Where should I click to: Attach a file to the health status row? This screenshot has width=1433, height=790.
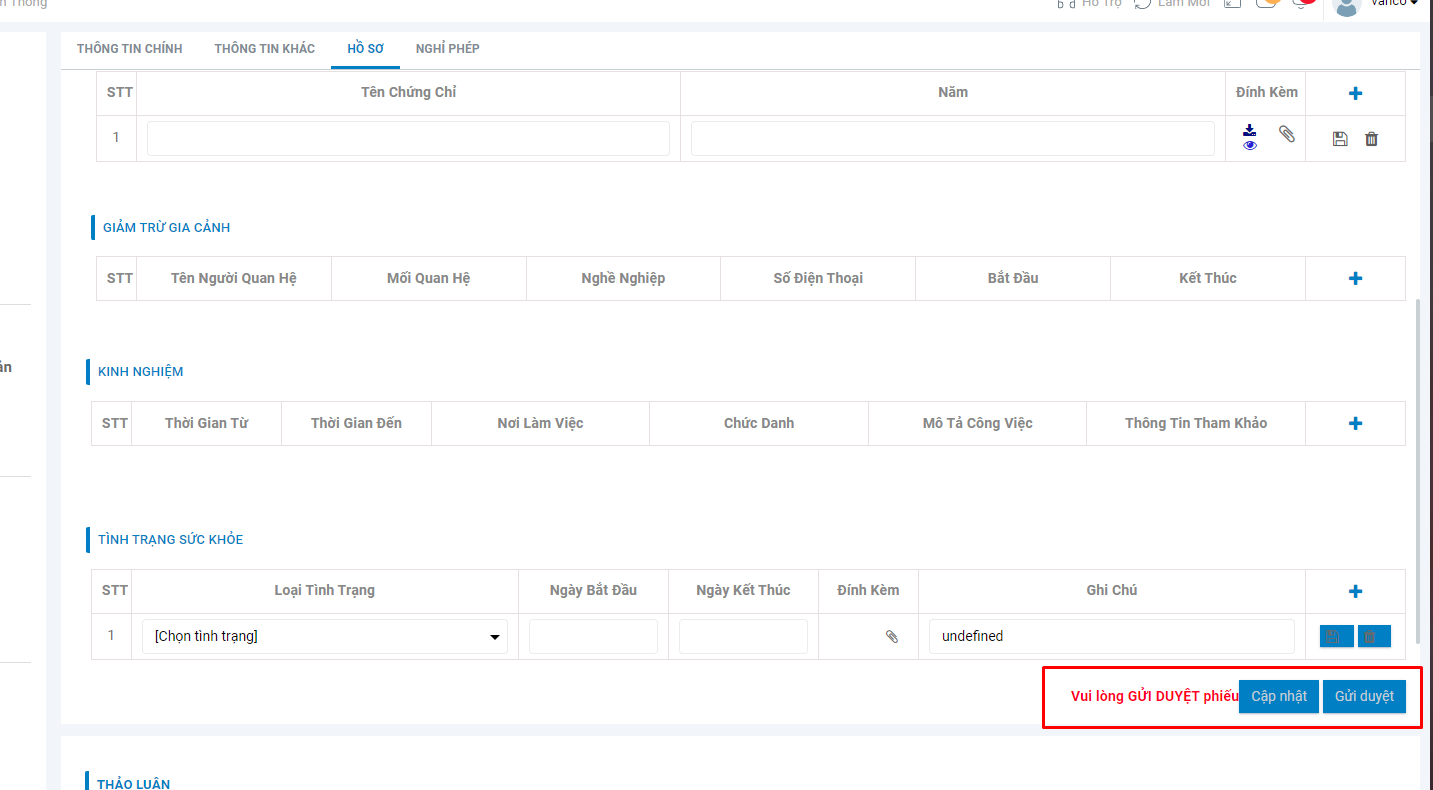coord(892,636)
